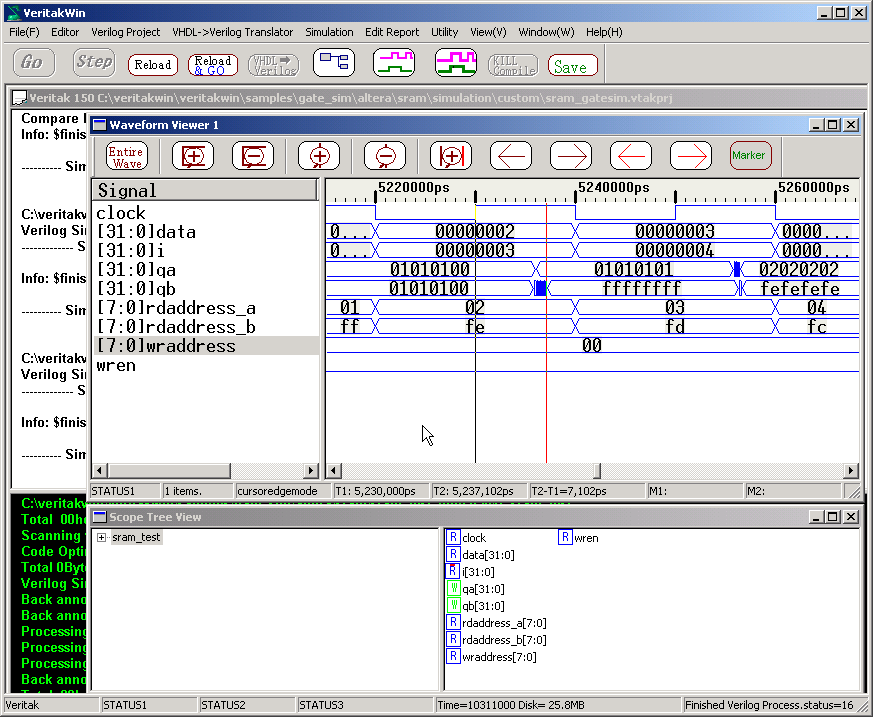This screenshot has width=873, height=717.
Task: Click the Reload button
Action: click(x=153, y=65)
